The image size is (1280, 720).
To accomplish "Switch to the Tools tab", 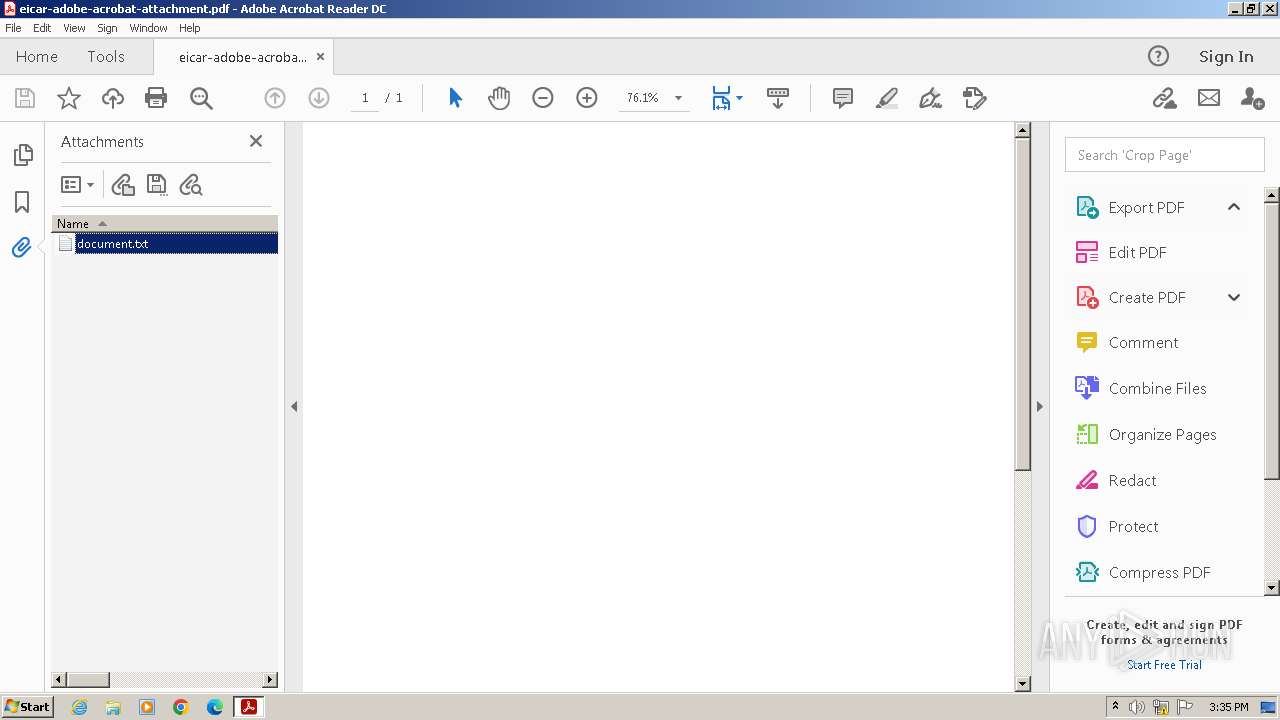I will tap(106, 56).
